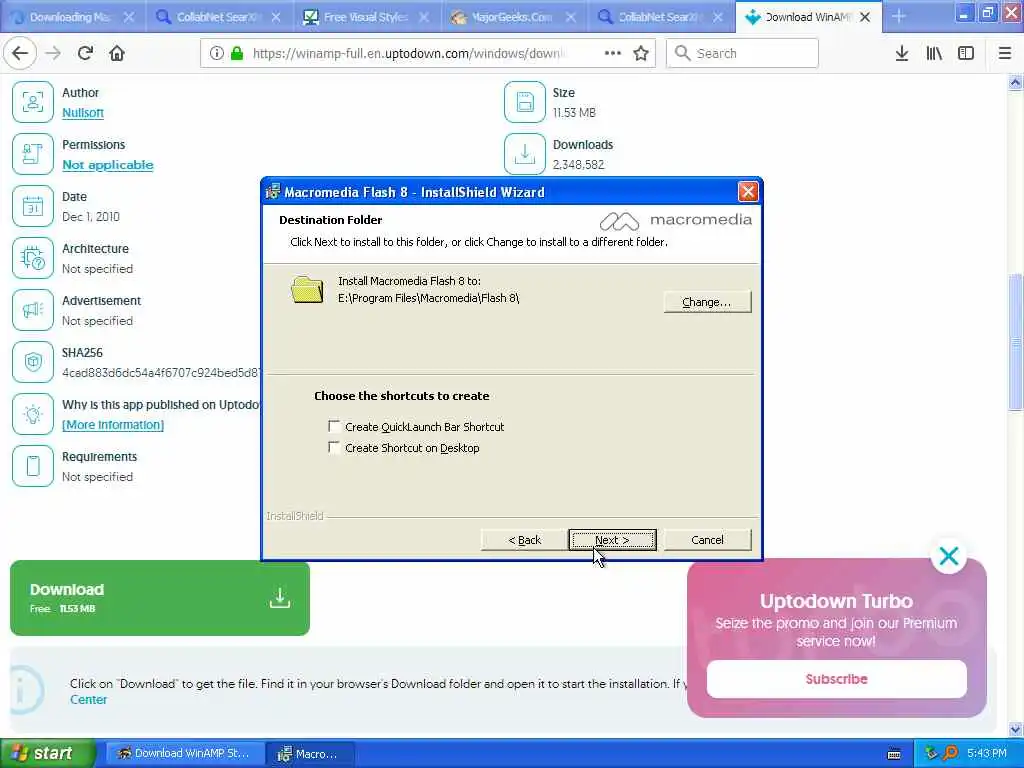Click the SHA256 shield icon
The image size is (1024, 768).
coord(33,362)
